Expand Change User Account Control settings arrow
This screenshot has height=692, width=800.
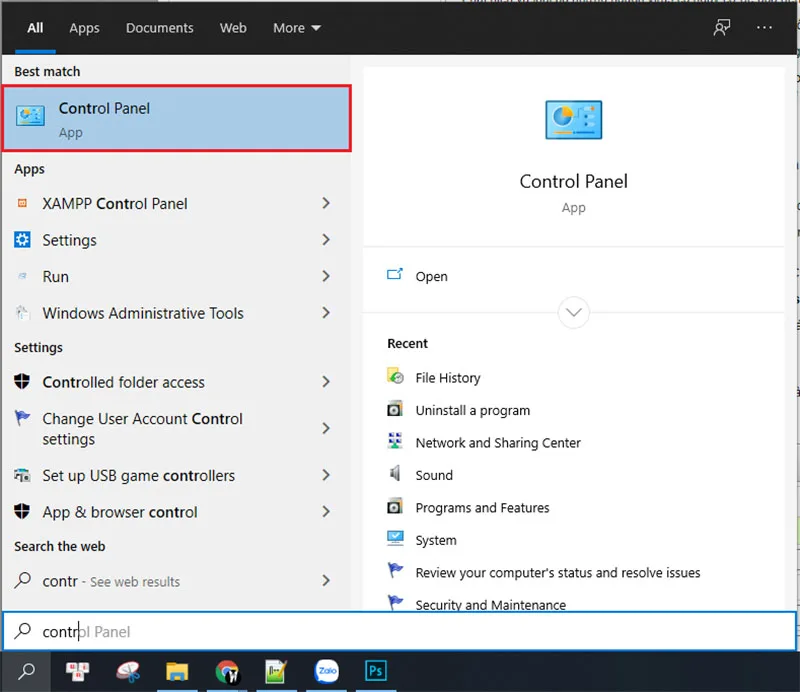click(326, 428)
